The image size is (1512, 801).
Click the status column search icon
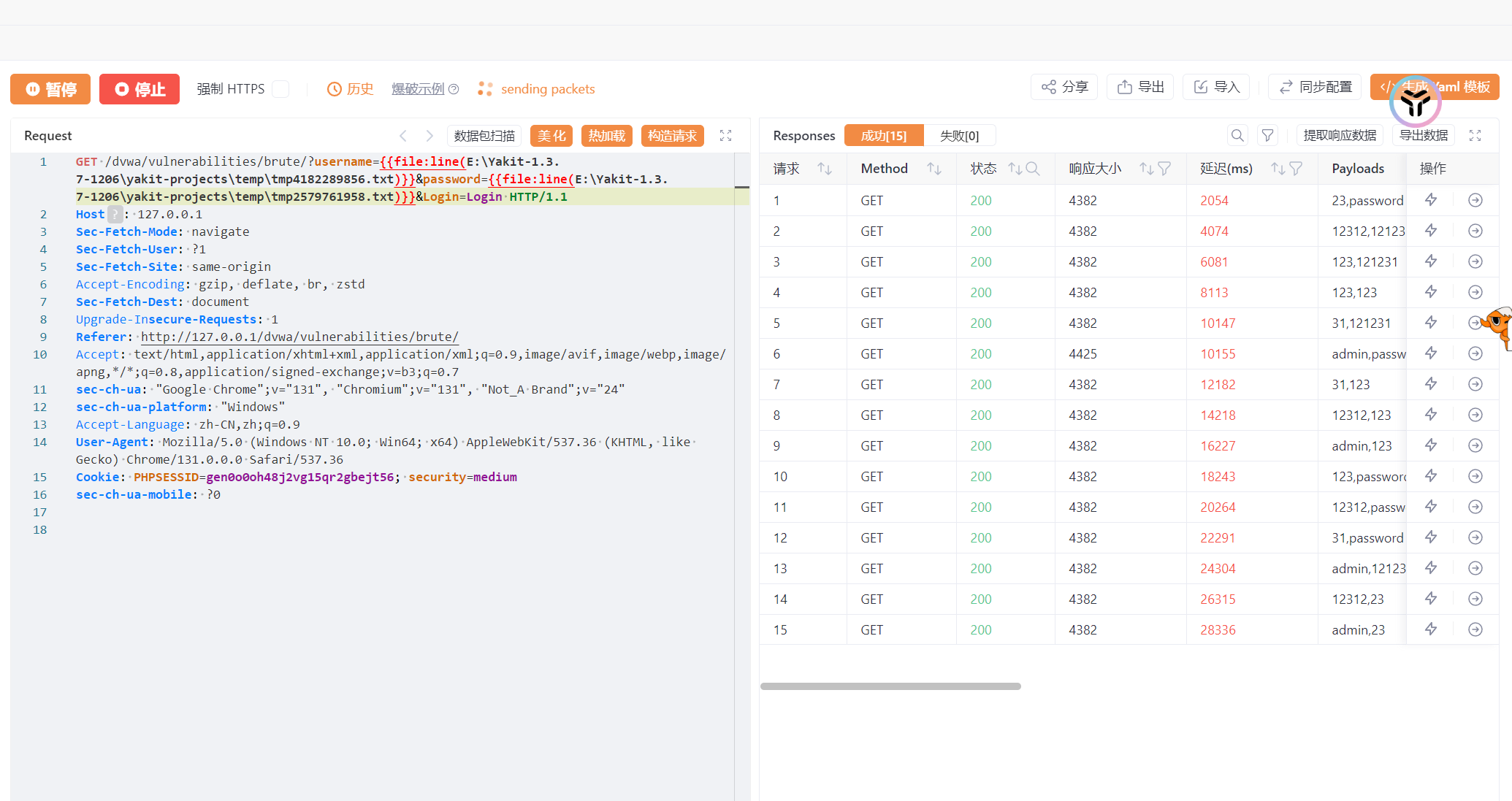pos(1032,169)
